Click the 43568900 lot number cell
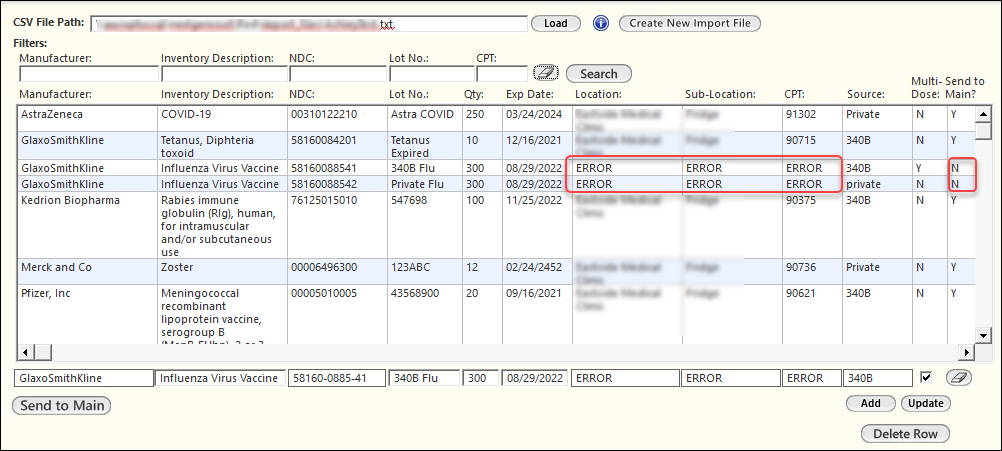 click(425, 314)
